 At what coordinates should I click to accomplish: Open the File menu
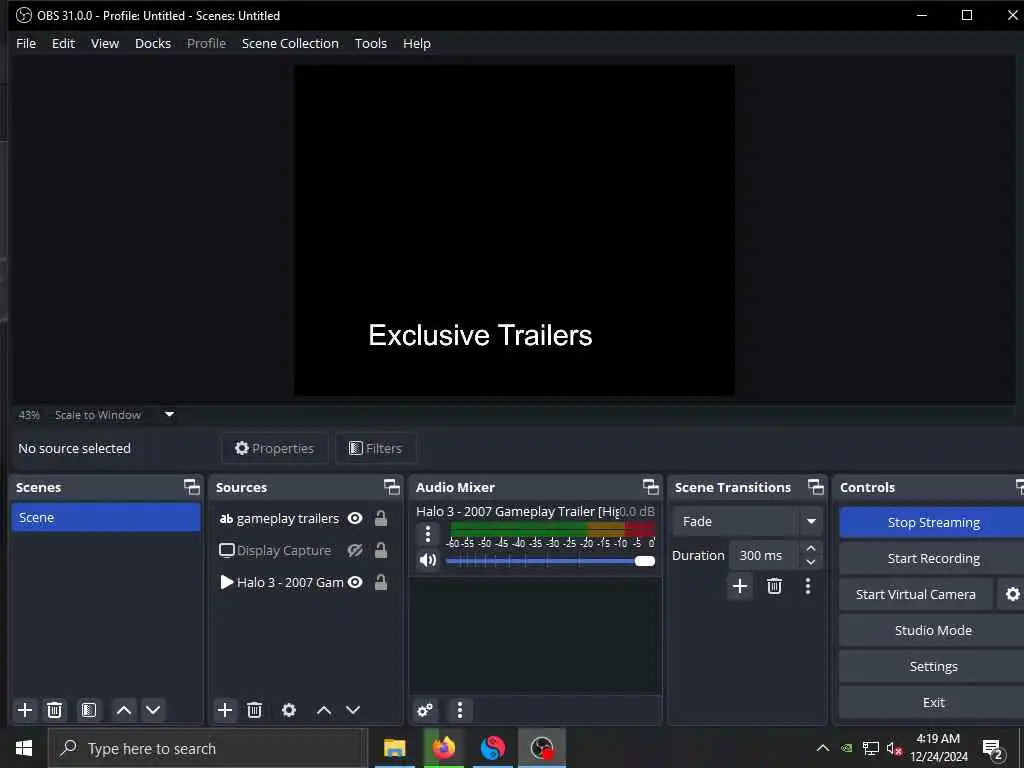pyautogui.click(x=26, y=43)
